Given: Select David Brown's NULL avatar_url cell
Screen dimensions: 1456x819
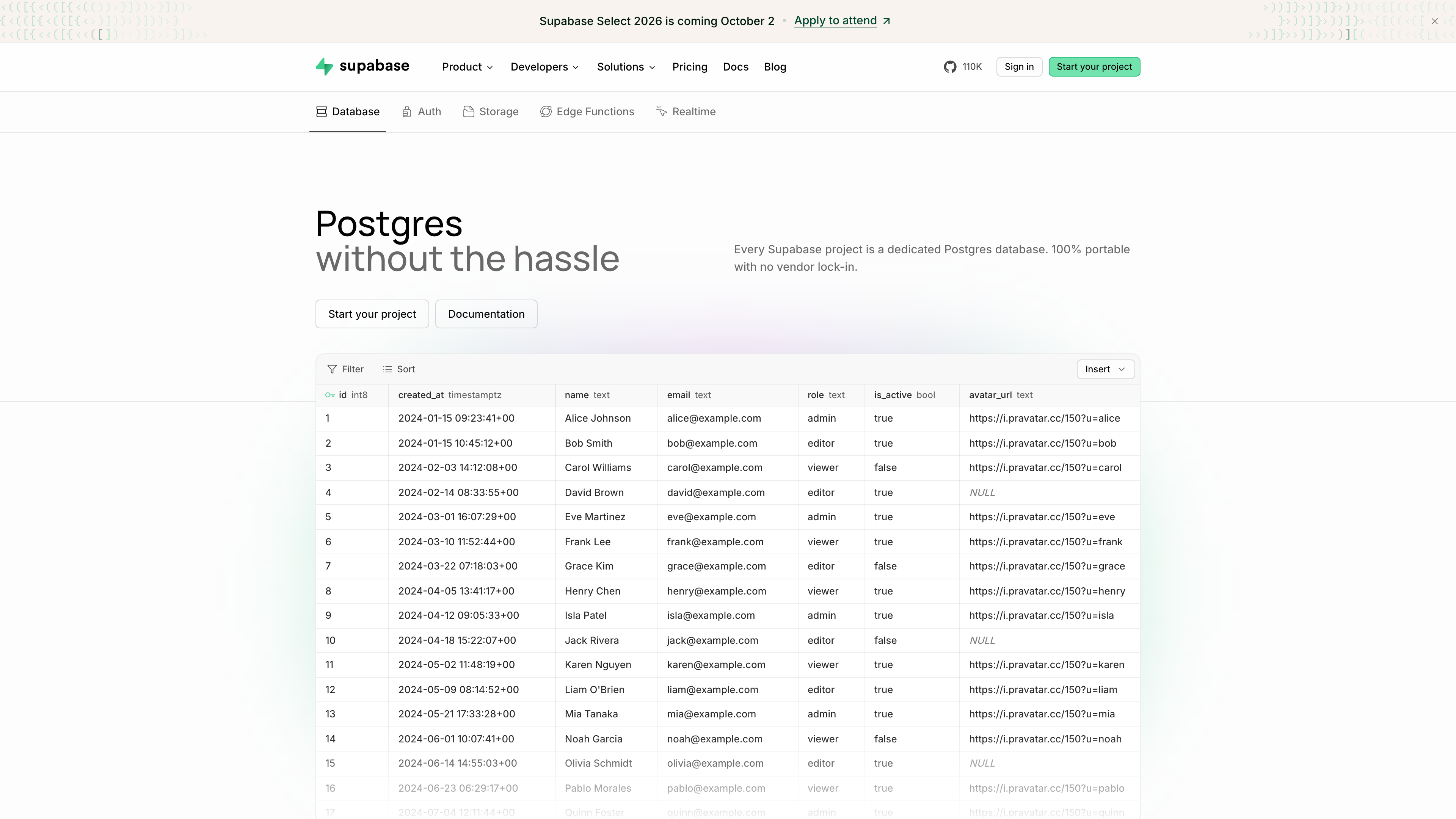Looking at the screenshot, I should (1050, 492).
